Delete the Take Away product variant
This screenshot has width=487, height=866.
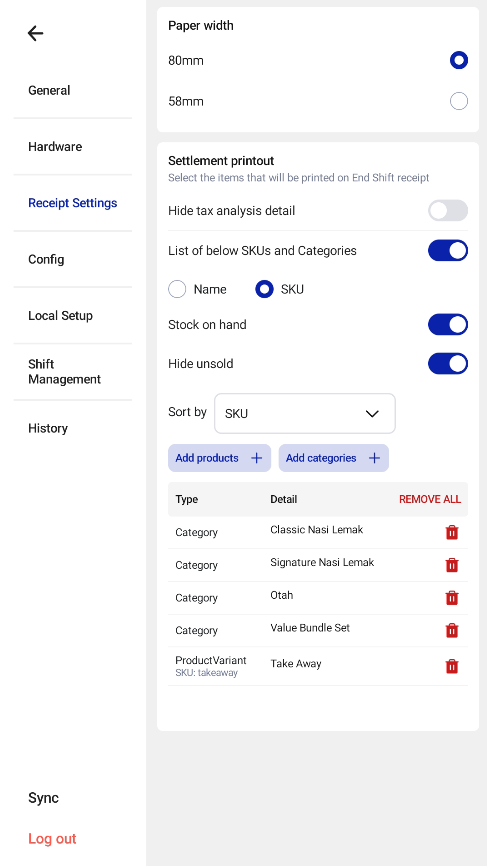pyautogui.click(x=452, y=666)
